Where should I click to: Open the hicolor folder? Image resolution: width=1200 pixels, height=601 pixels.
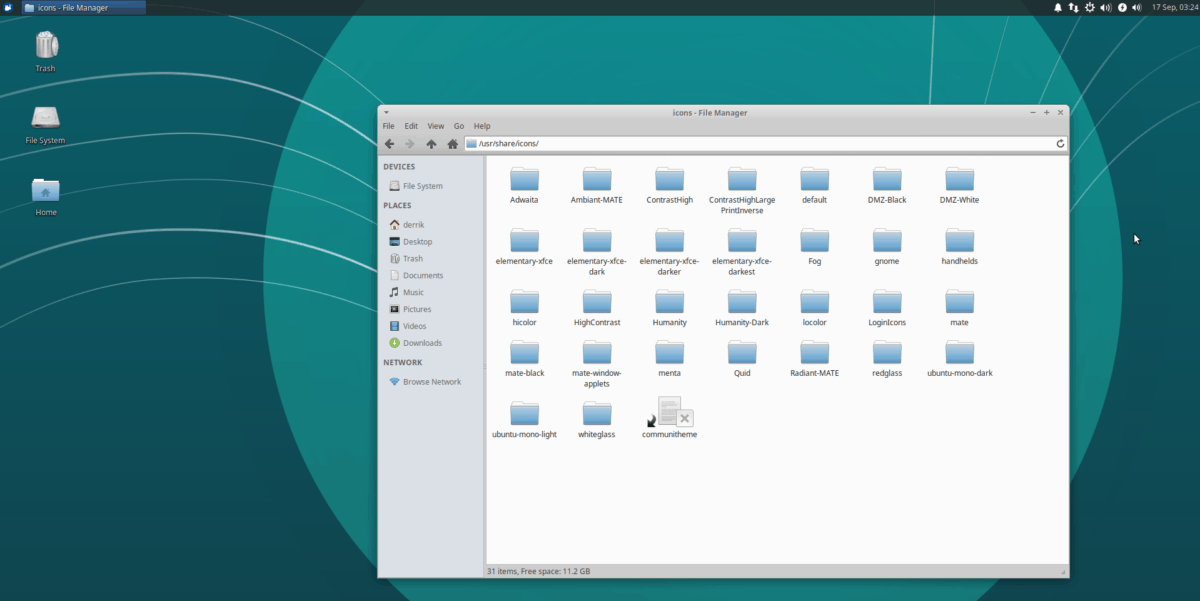click(524, 302)
